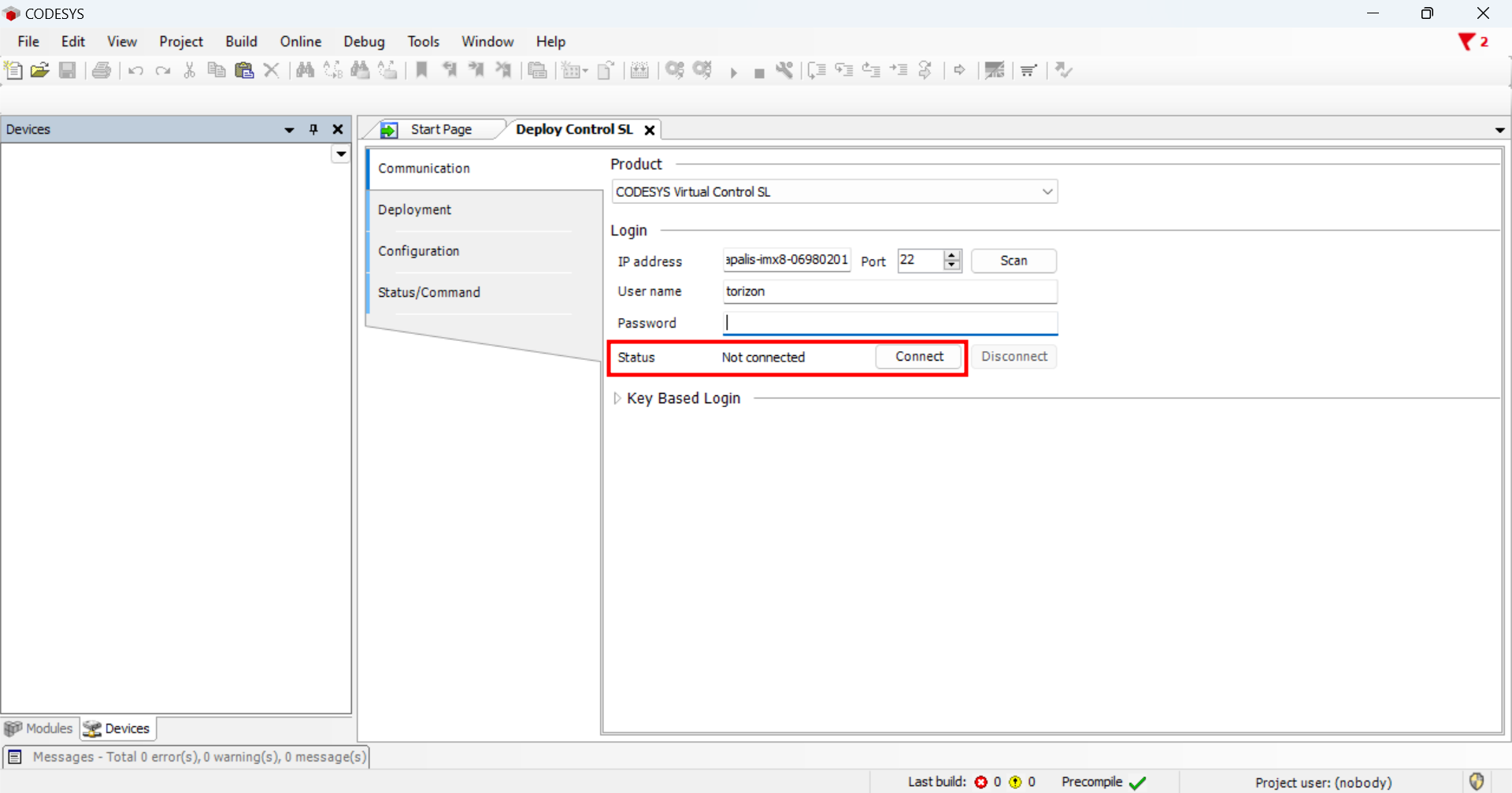Open the Project menu
Screen dimensions: 1512x793
[181, 42]
